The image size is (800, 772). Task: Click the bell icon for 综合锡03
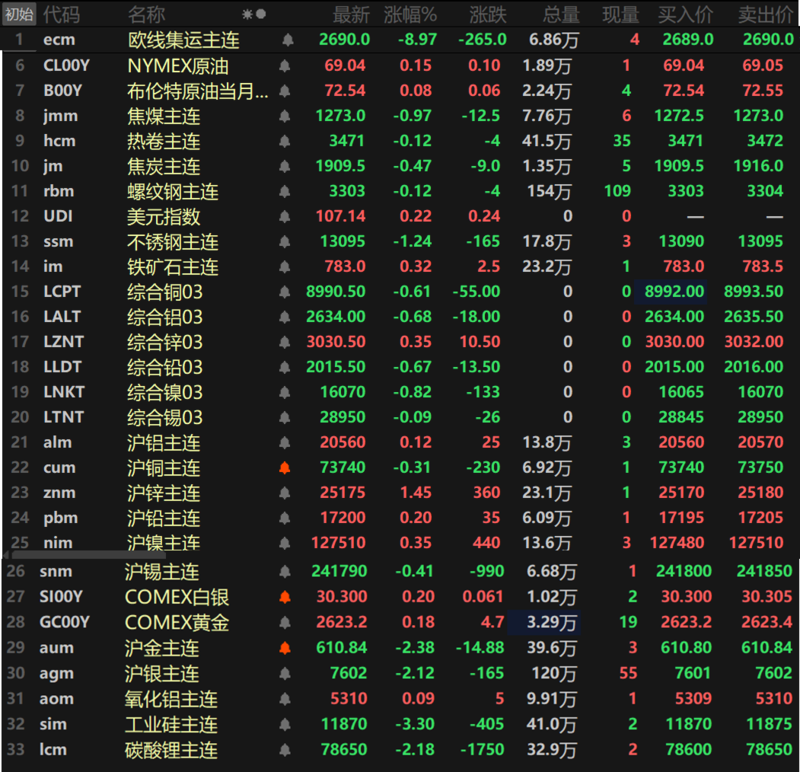(285, 417)
